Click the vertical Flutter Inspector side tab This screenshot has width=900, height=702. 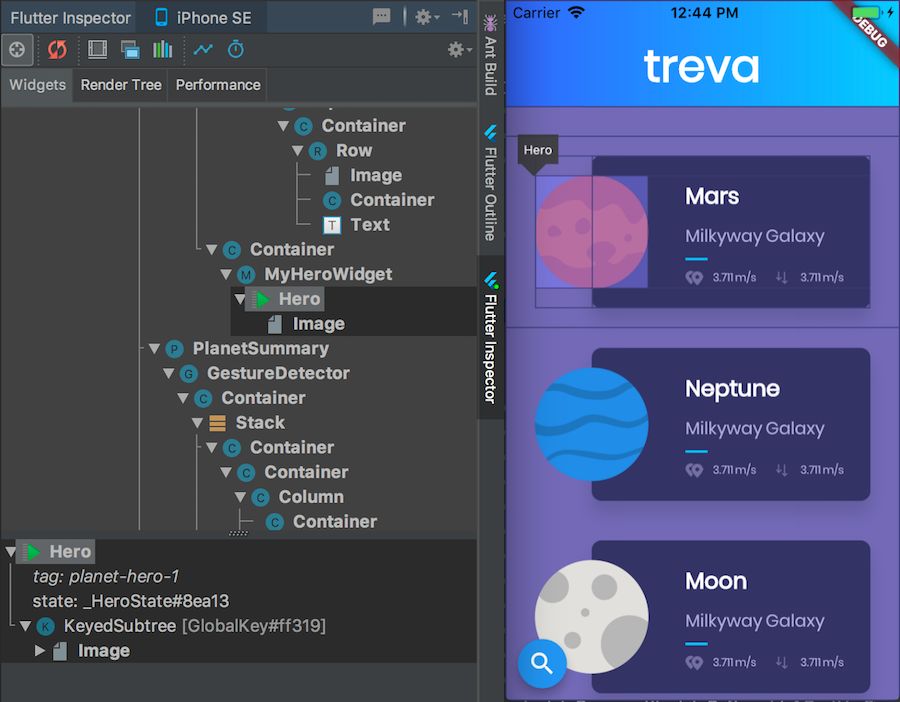pos(491,337)
